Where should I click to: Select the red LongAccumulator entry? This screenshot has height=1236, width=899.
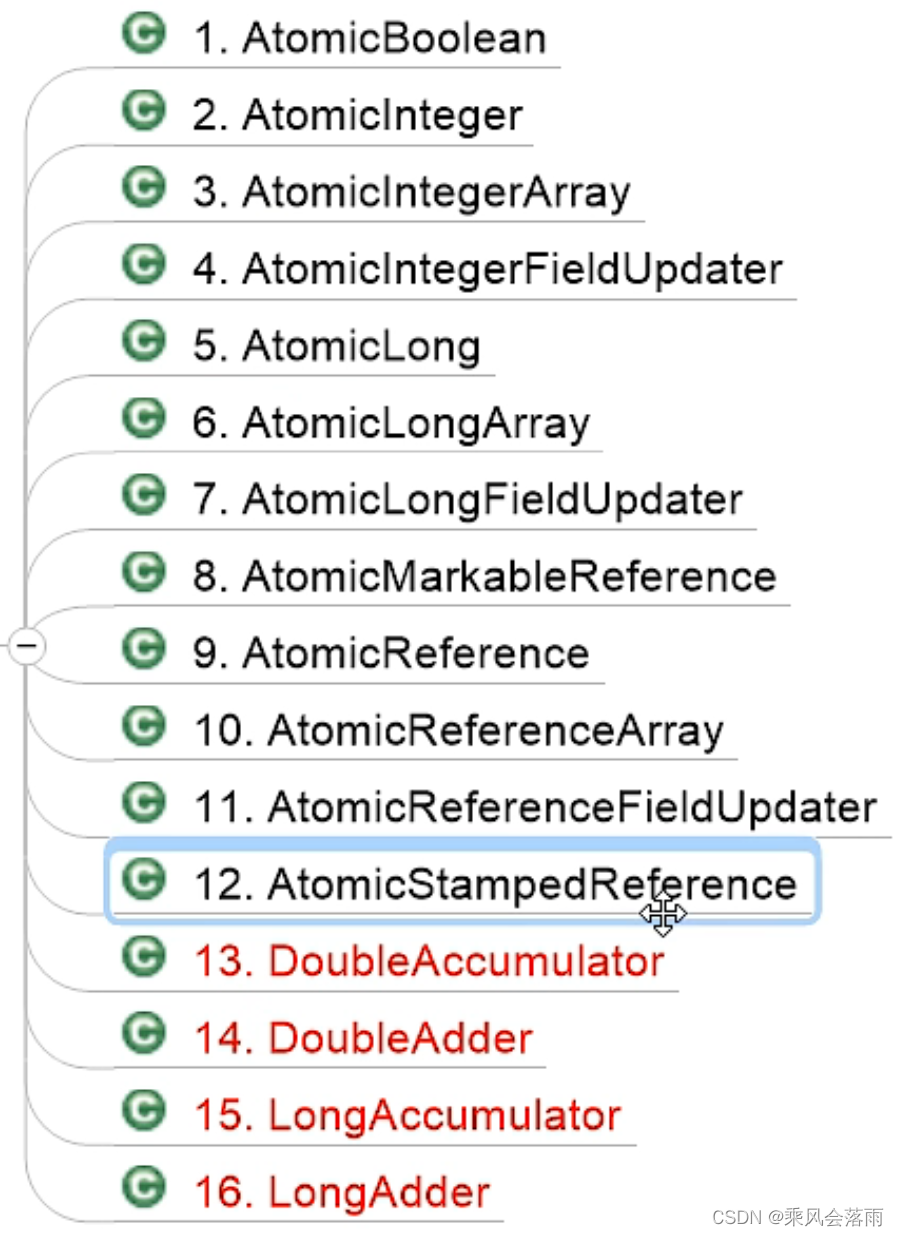pyautogui.click(x=407, y=1114)
